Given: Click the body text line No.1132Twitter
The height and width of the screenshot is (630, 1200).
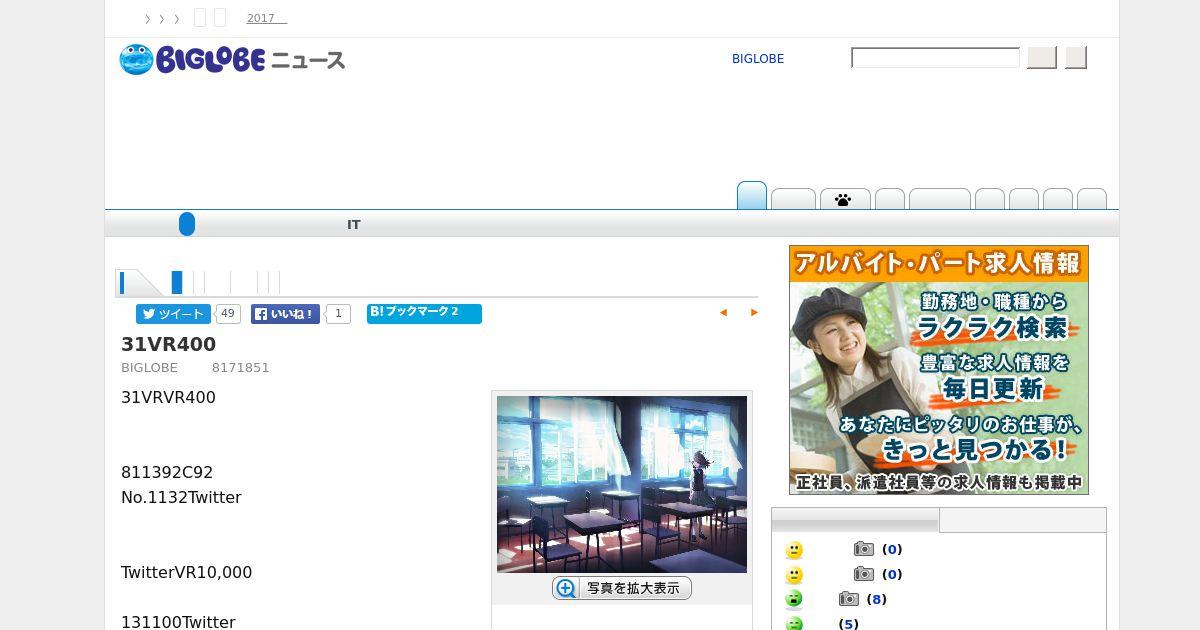Looking at the screenshot, I should (181, 497).
